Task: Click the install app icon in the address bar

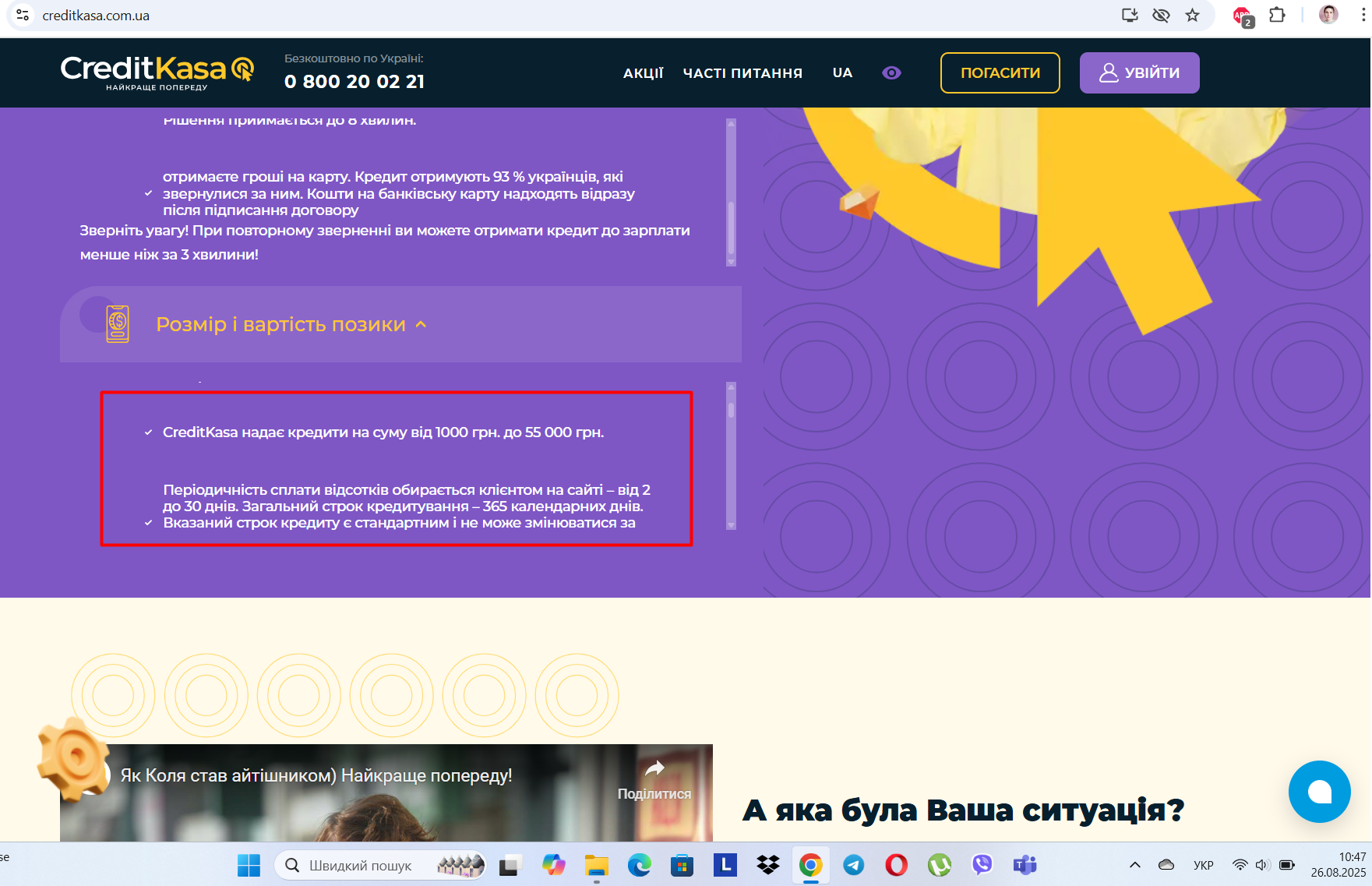Action: [1130, 16]
